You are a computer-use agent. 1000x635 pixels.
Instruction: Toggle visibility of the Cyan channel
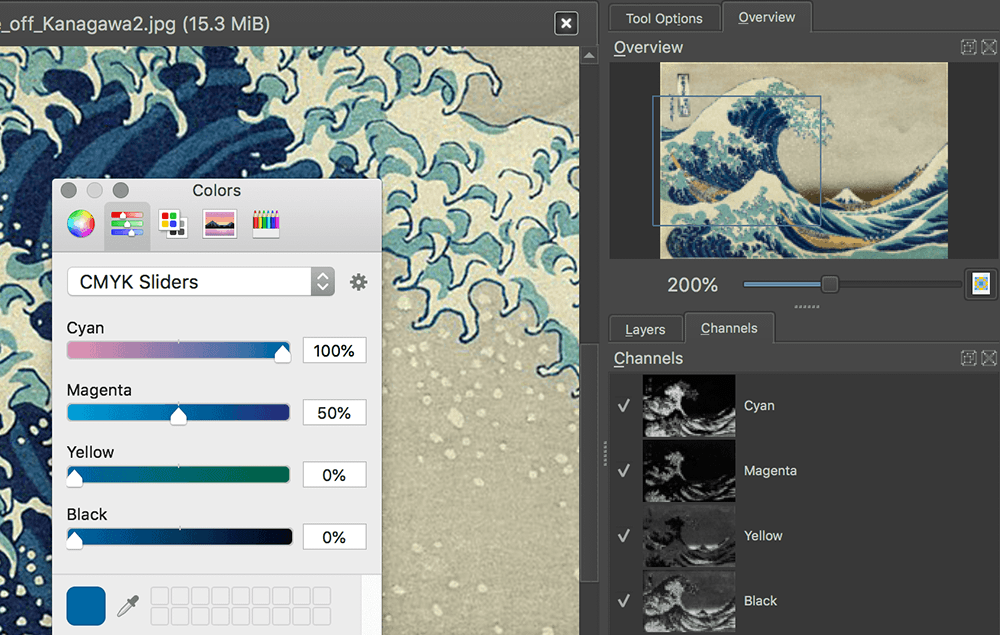point(624,405)
